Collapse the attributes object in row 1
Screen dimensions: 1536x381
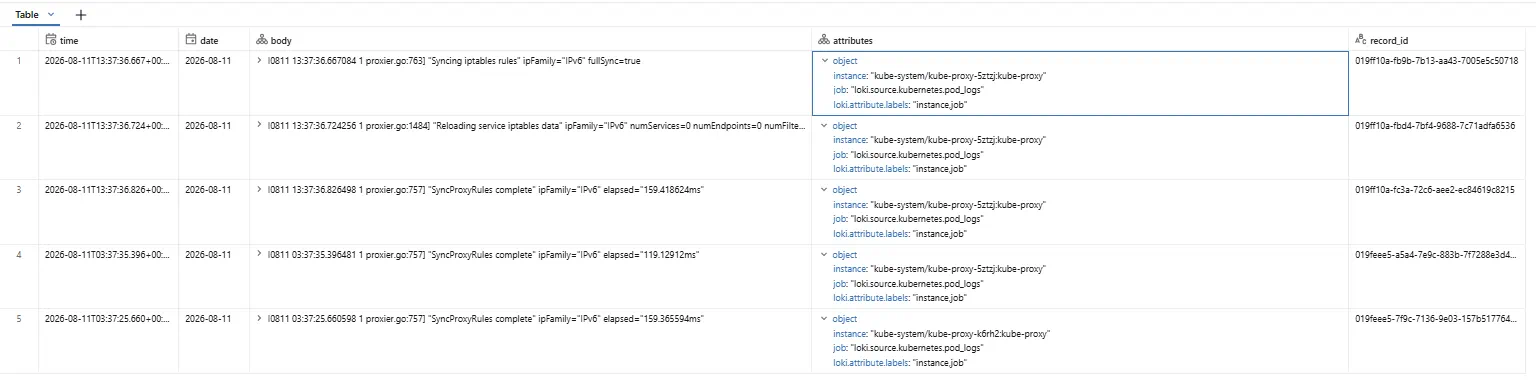point(824,61)
